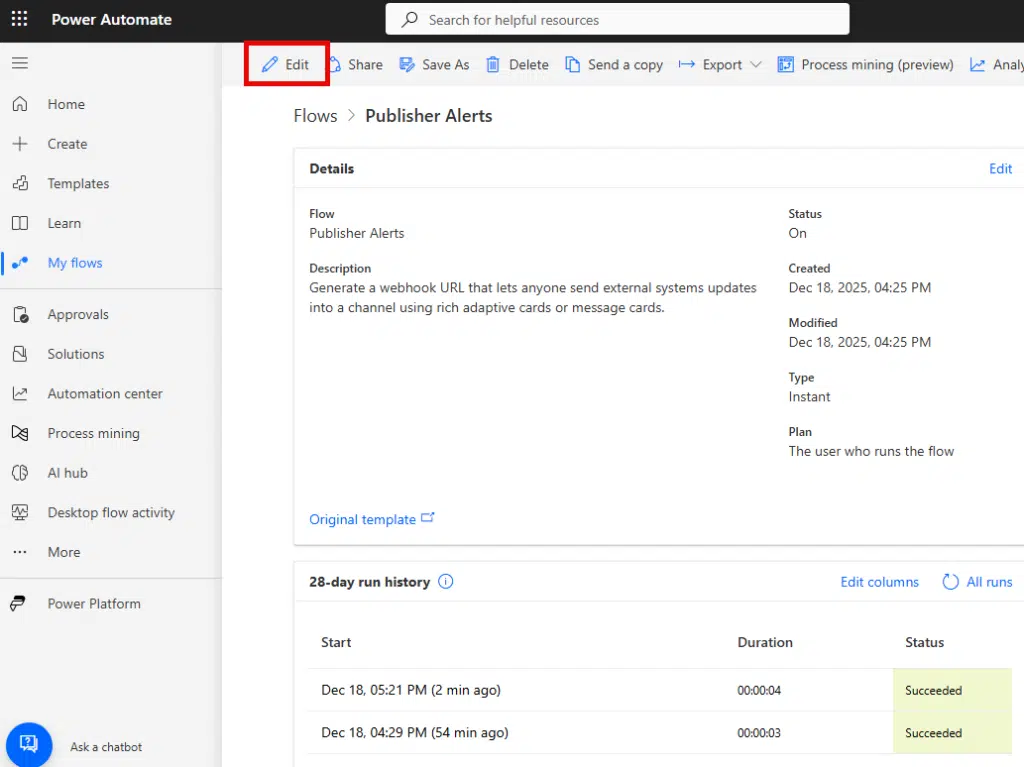This screenshot has height=767, width=1024.
Task: Refresh using the All runs icon
Action: (951, 581)
